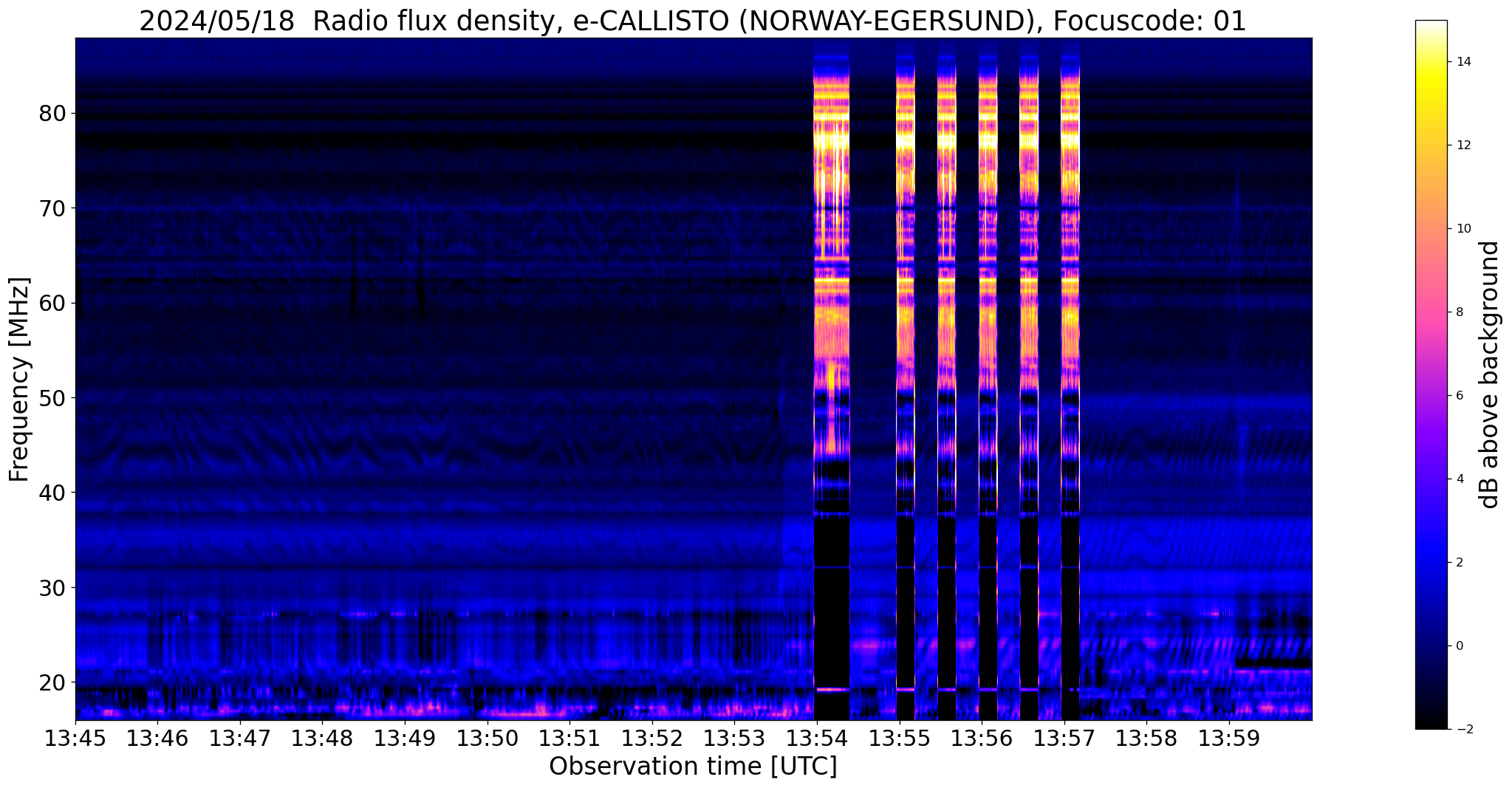Screen dimensions: 1512x788
Task: Click the colorbar tick label 2
Action: pyautogui.click(x=1460, y=563)
